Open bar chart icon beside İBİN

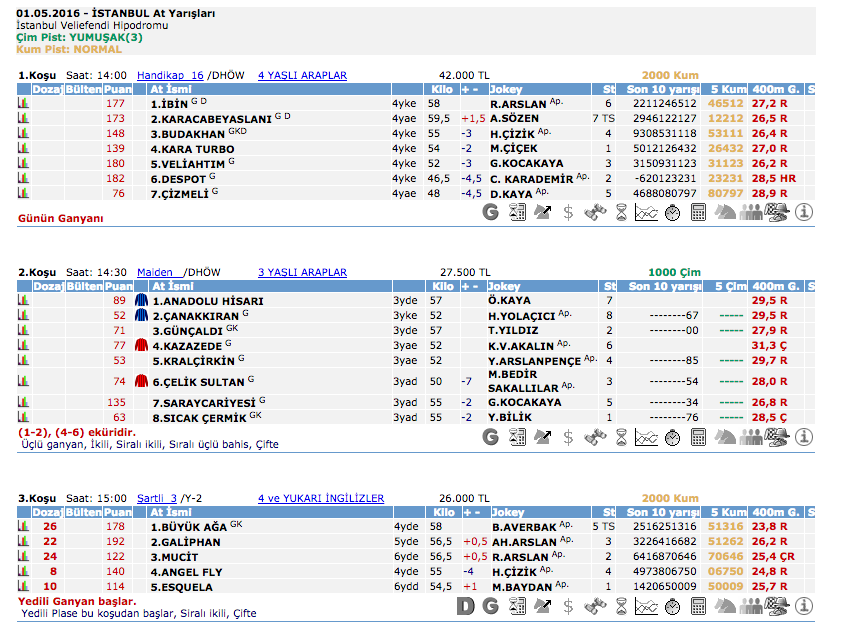(23, 103)
